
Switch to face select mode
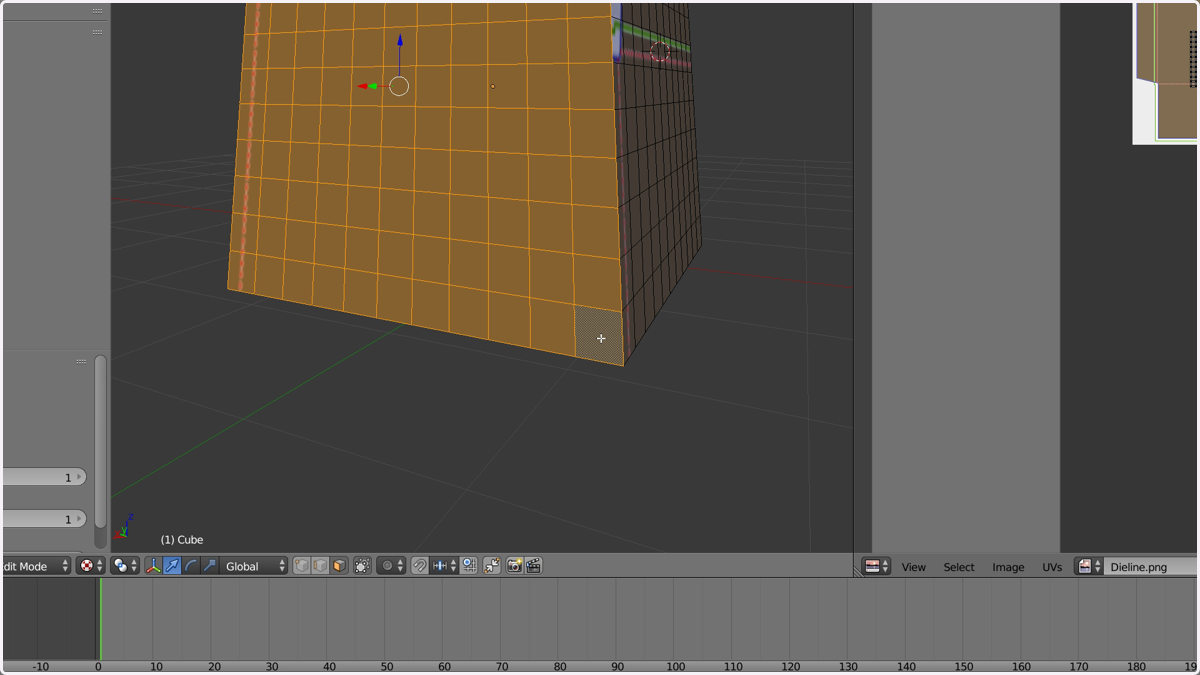point(339,566)
